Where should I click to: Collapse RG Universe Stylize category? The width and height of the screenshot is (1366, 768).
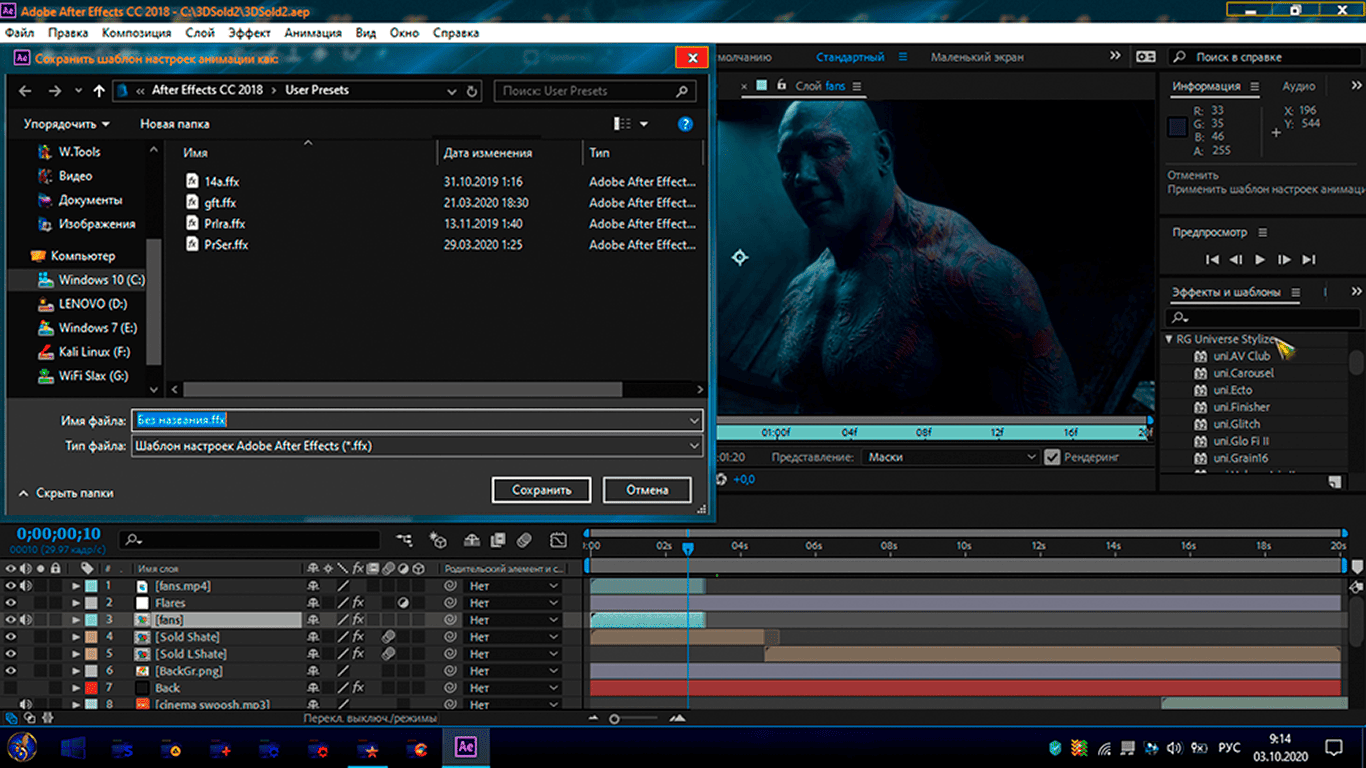tap(1169, 339)
